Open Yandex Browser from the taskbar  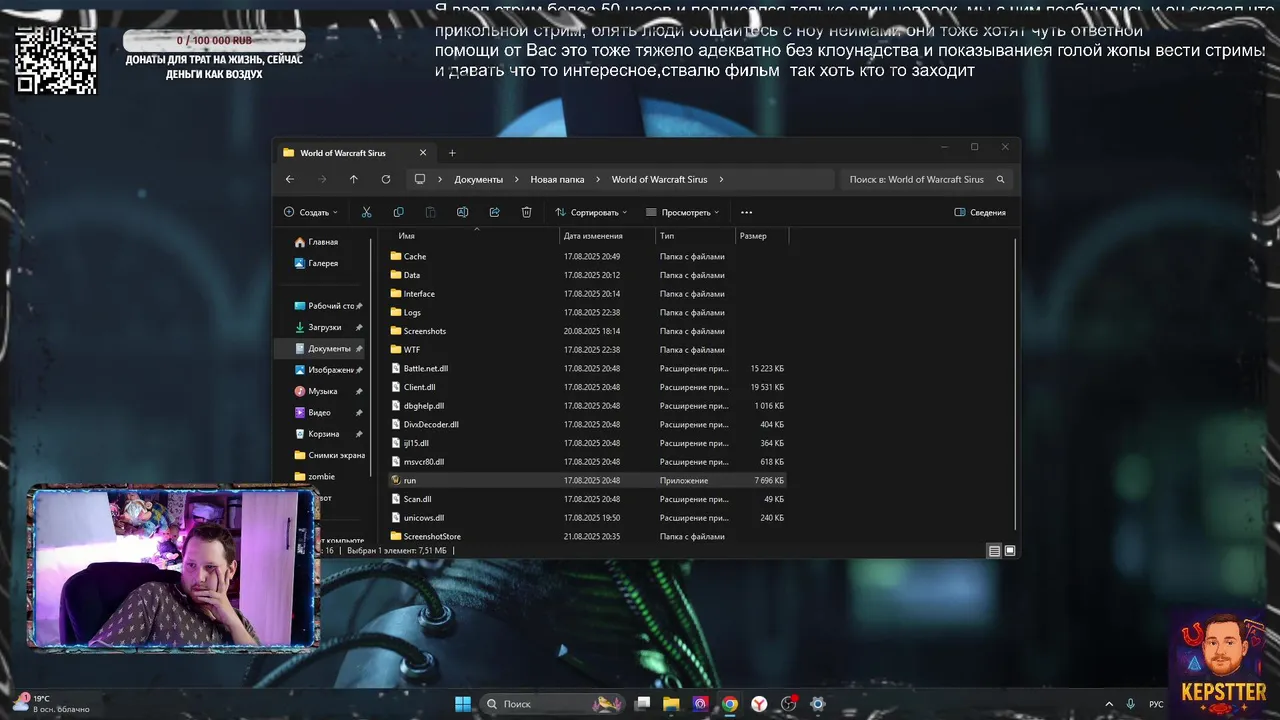point(759,704)
